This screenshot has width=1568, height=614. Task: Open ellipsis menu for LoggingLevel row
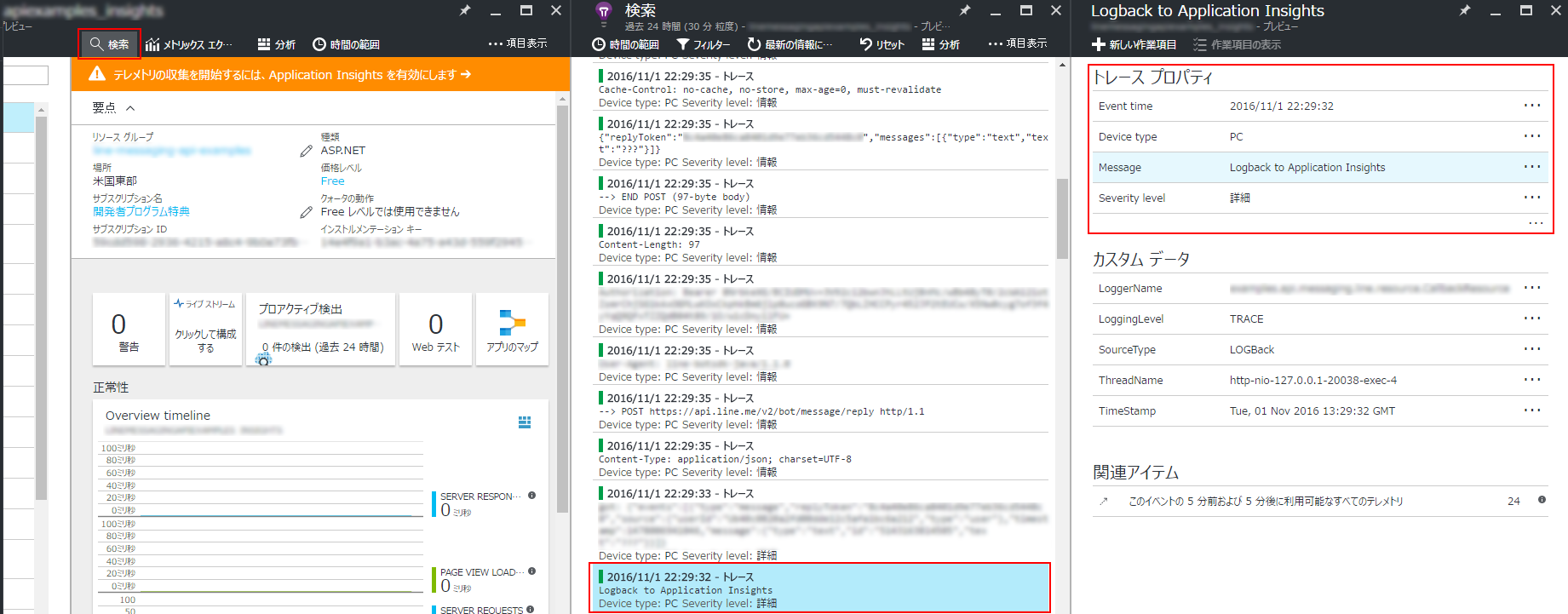(x=1532, y=318)
